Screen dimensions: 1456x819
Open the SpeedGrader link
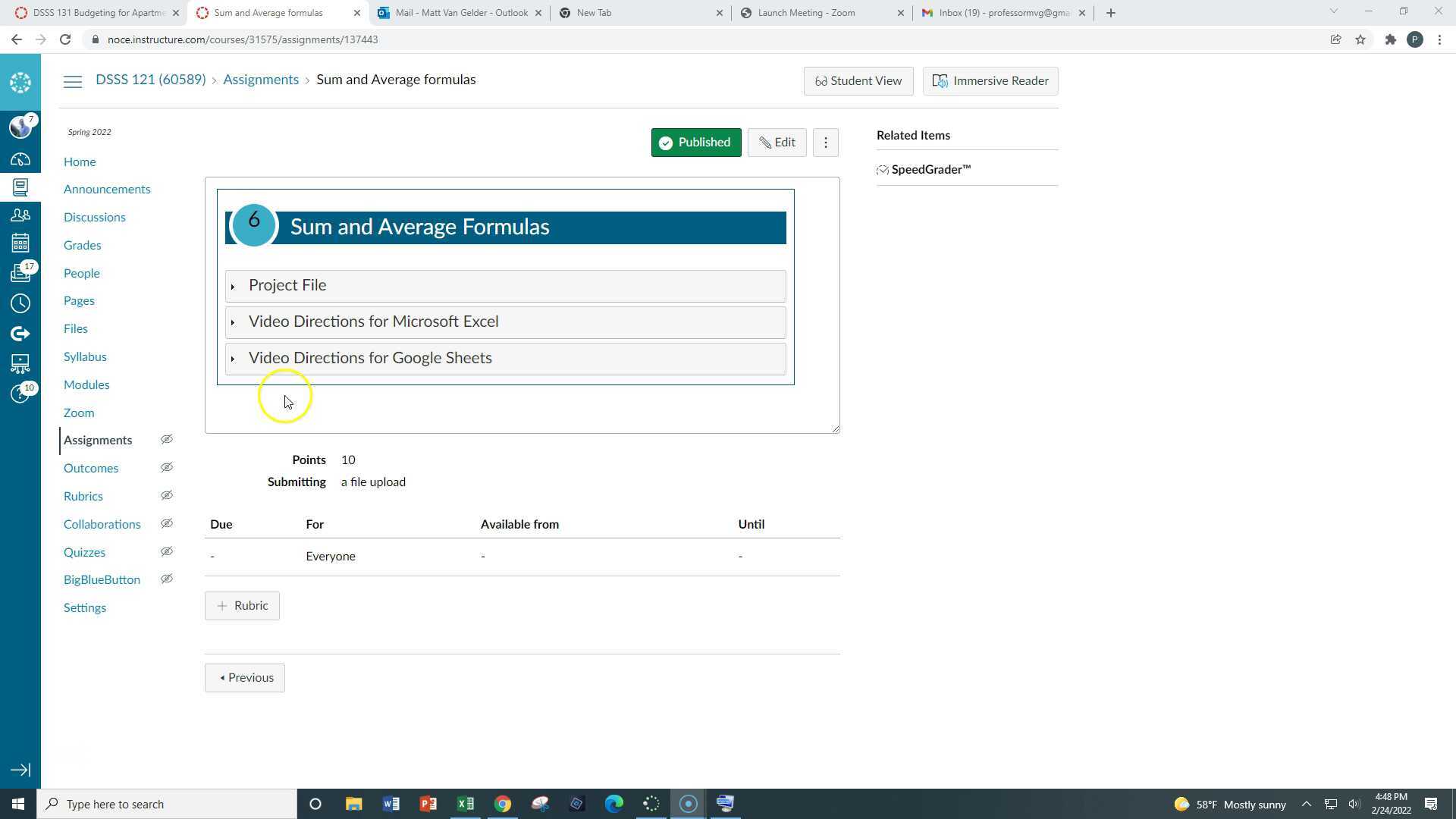(930, 170)
